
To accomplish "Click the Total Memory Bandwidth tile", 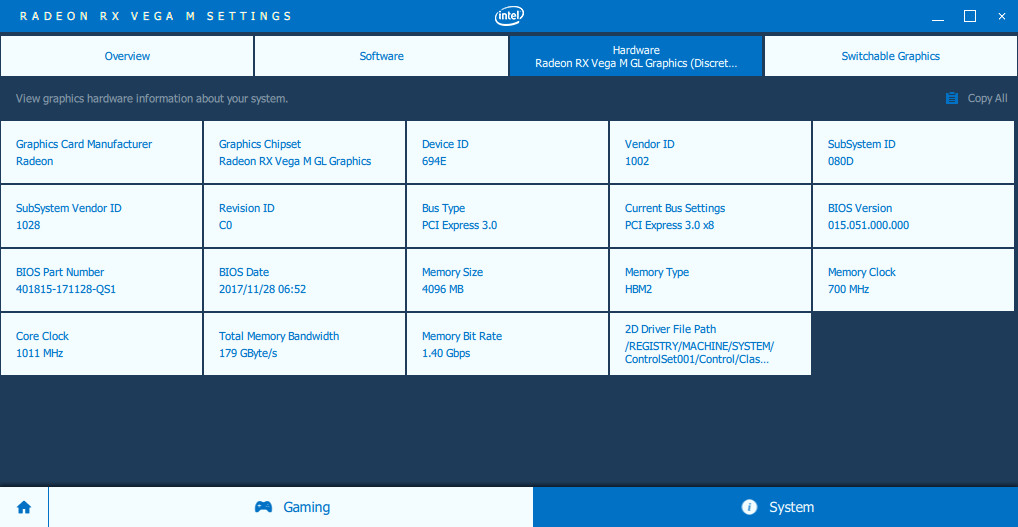I will (304, 344).
